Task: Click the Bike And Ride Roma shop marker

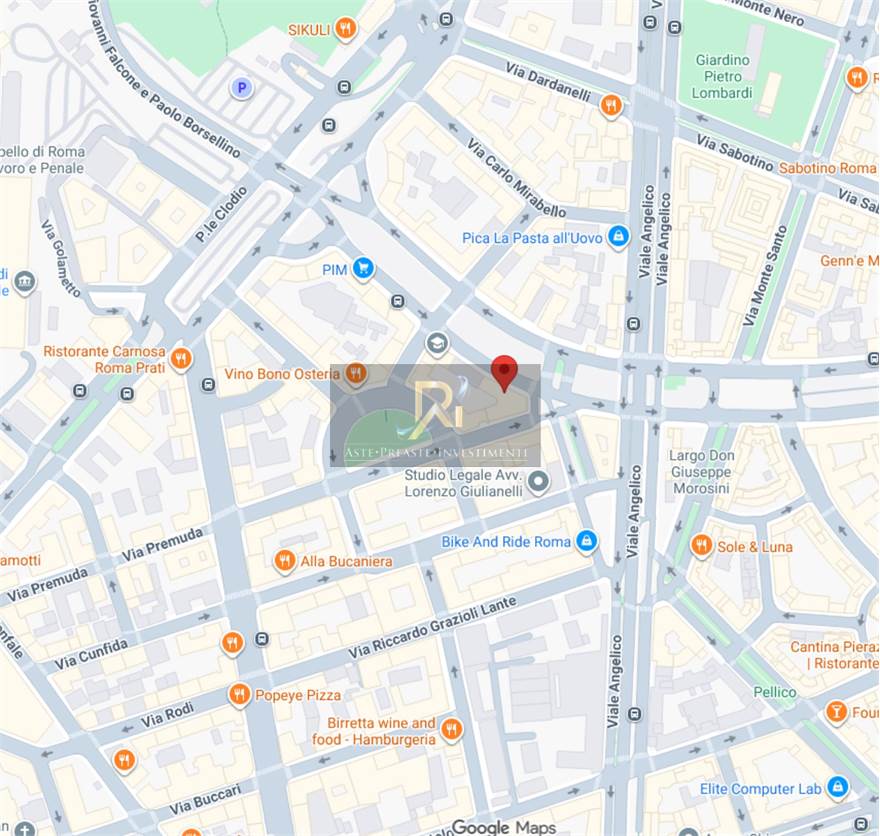Action: click(586, 541)
